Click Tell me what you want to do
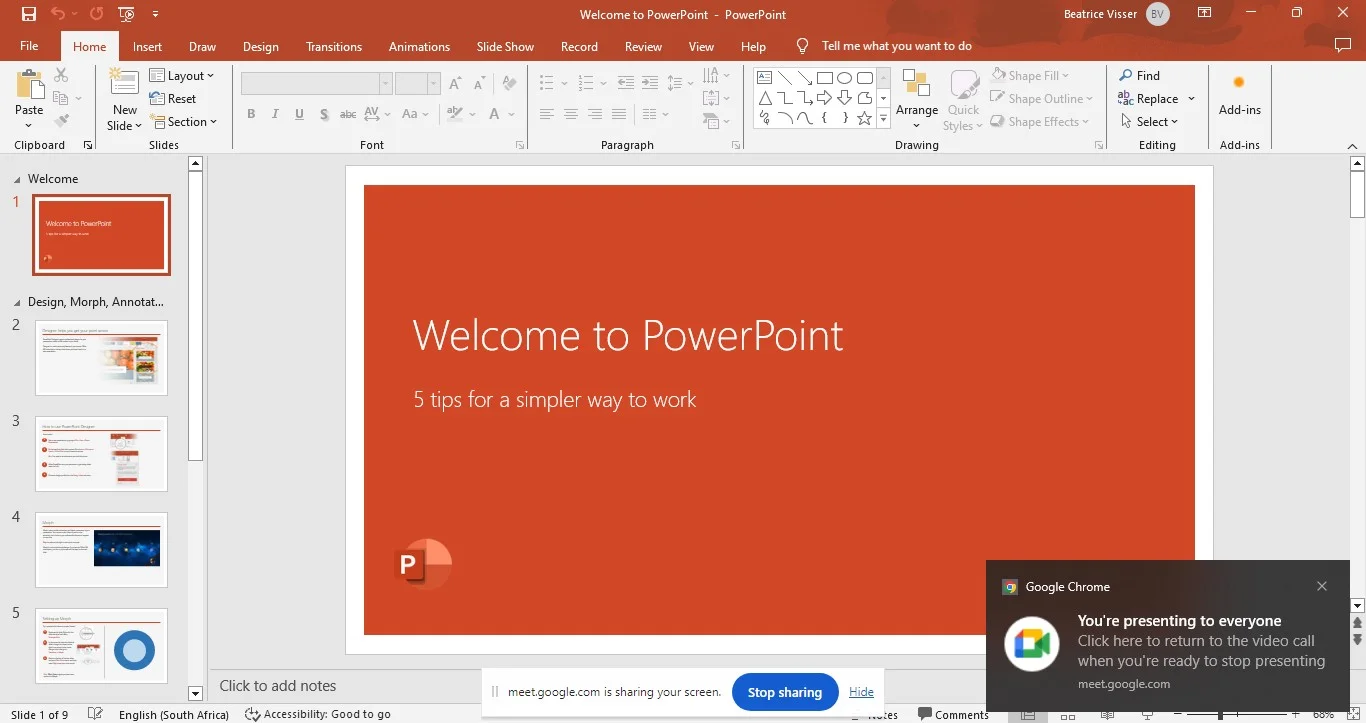Viewport: 1366px width, 723px height. pos(896,46)
